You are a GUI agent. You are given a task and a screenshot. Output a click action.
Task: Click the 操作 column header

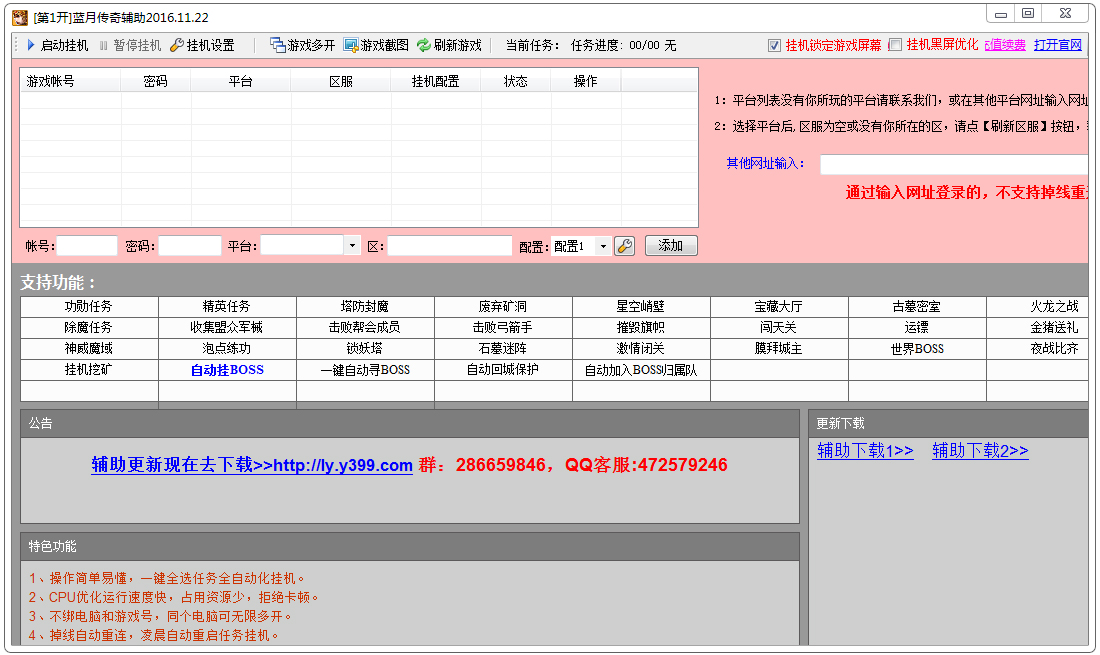pos(586,81)
